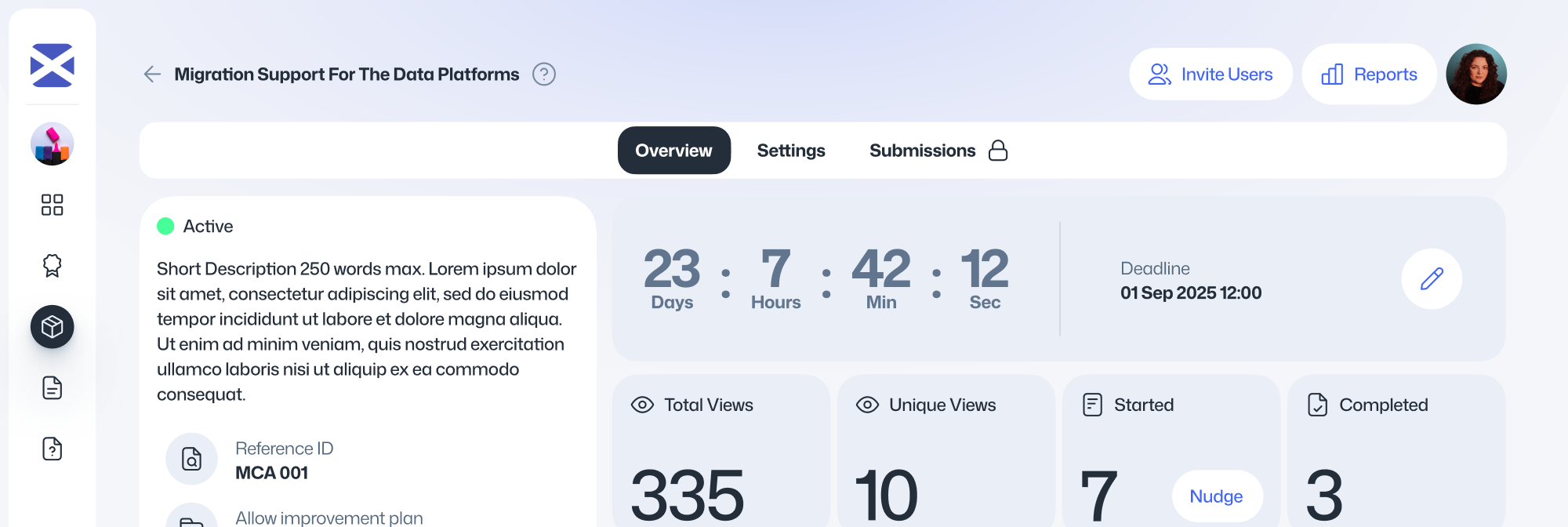Click the Completed card checkmark icon
This screenshot has height=527, width=1568.
click(1317, 405)
